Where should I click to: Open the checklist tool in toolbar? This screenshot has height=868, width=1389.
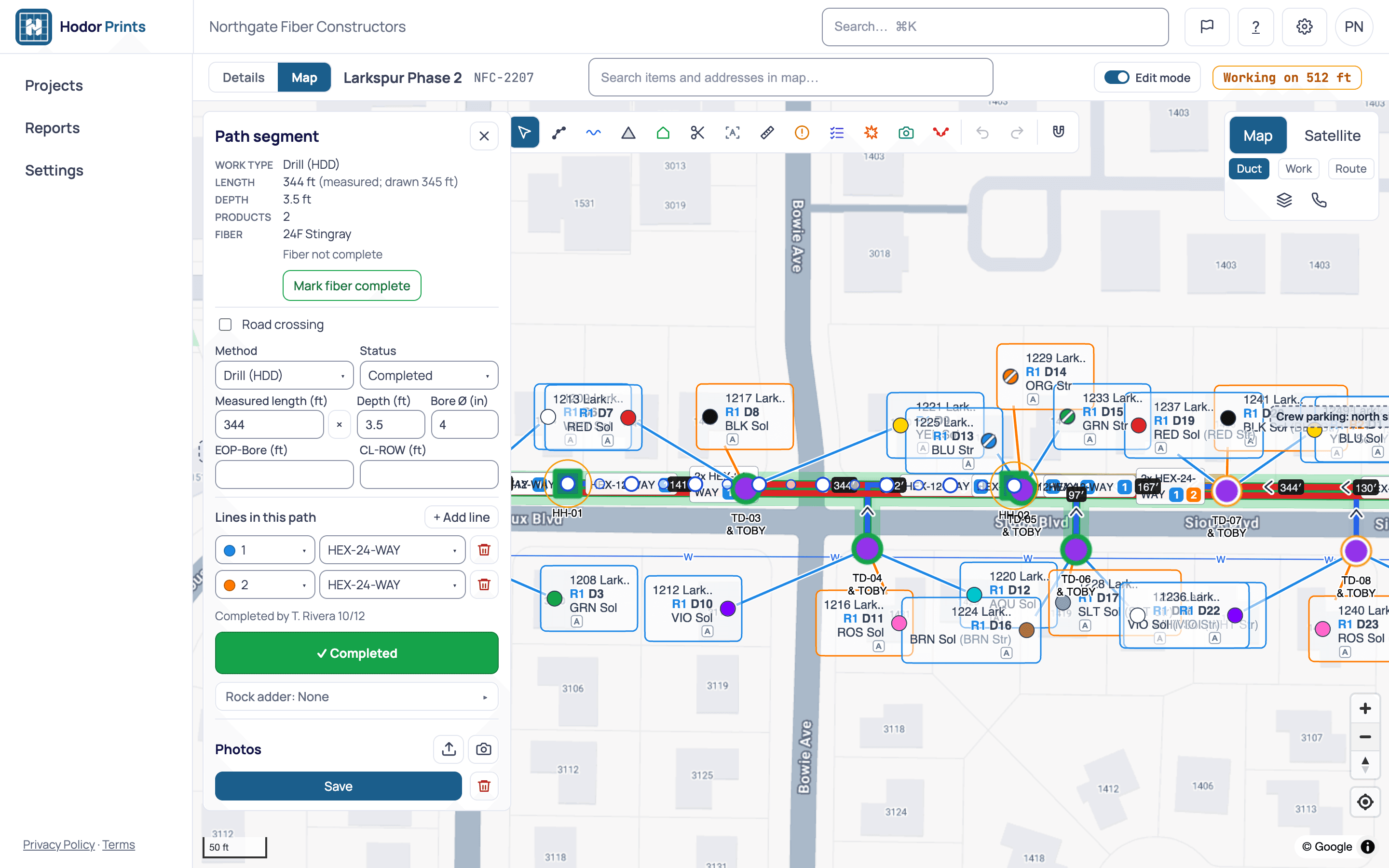point(836,133)
